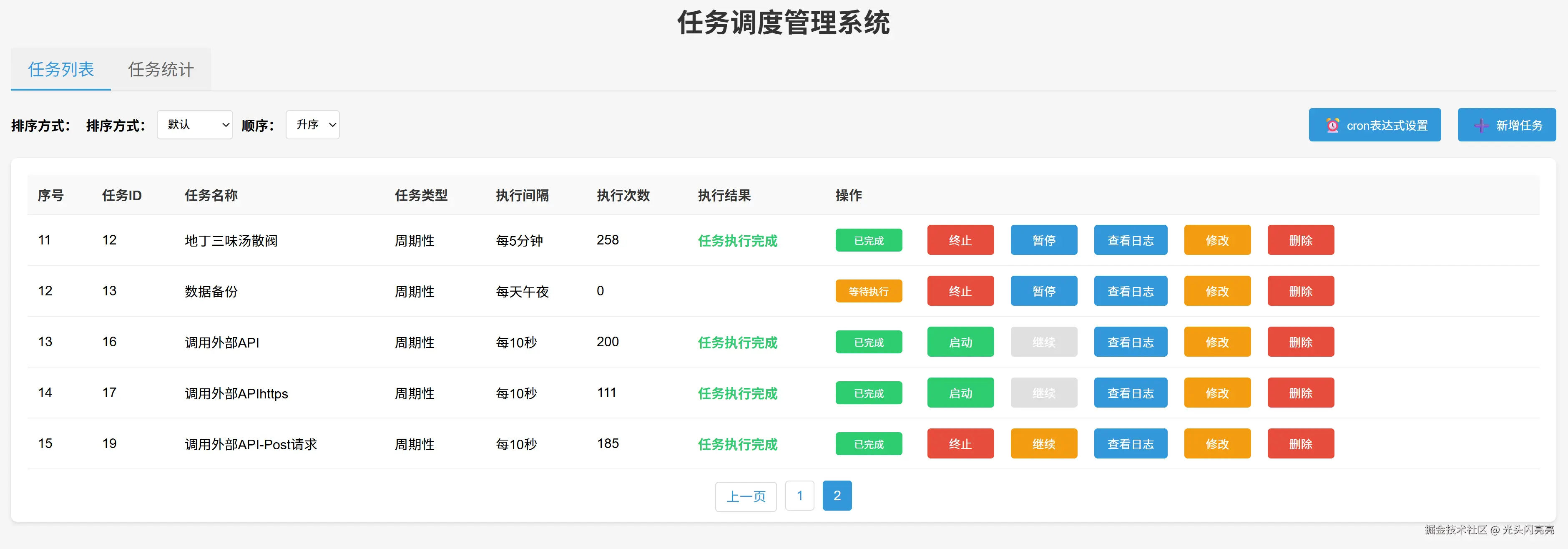Image resolution: width=1568 pixels, height=549 pixels.
Task: Go to 上一页 in pagination
Action: pyautogui.click(x=746, y=496)
